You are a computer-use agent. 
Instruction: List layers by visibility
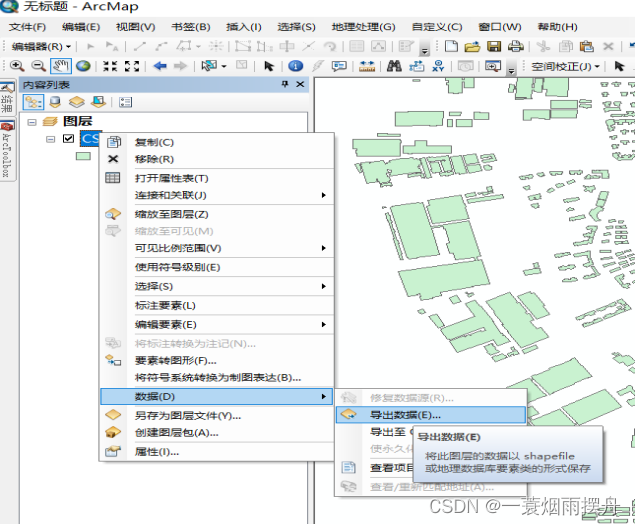(x=77, y=102)
